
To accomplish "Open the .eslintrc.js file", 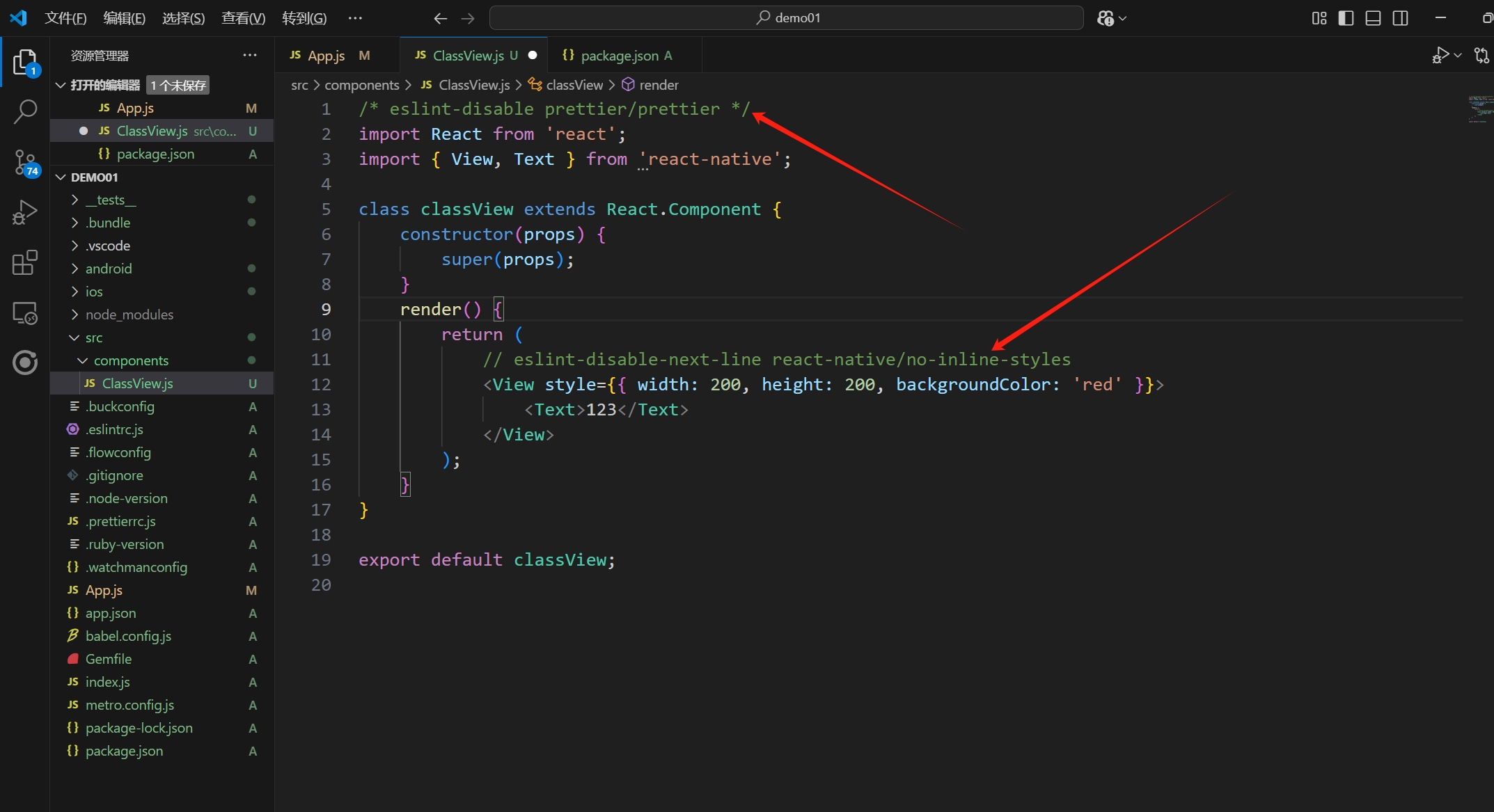I will pyautogui.click(x=162, y=429).
